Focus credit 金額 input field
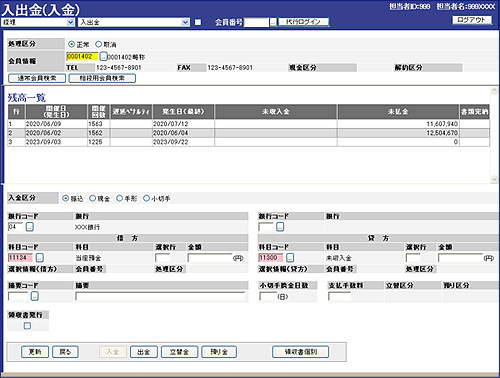500x378 pixels. pyautogui.click(x=460, y=258)
